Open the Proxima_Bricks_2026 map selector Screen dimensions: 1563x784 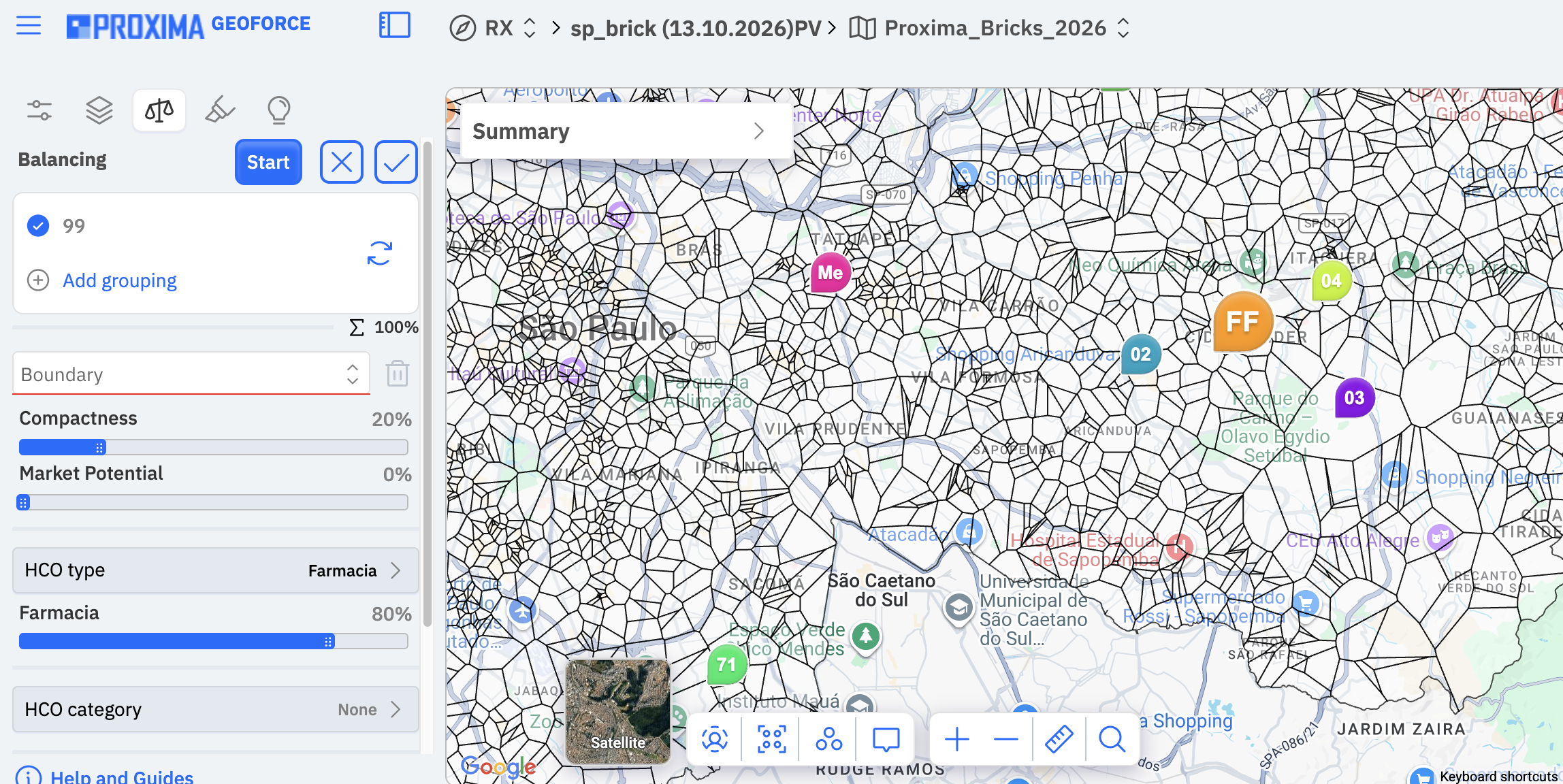(990, 28)
